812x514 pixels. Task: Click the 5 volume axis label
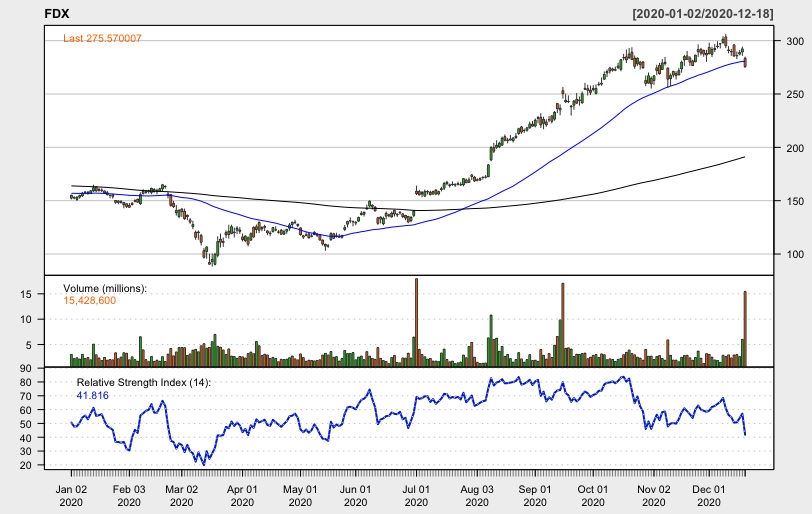(28, 345)
